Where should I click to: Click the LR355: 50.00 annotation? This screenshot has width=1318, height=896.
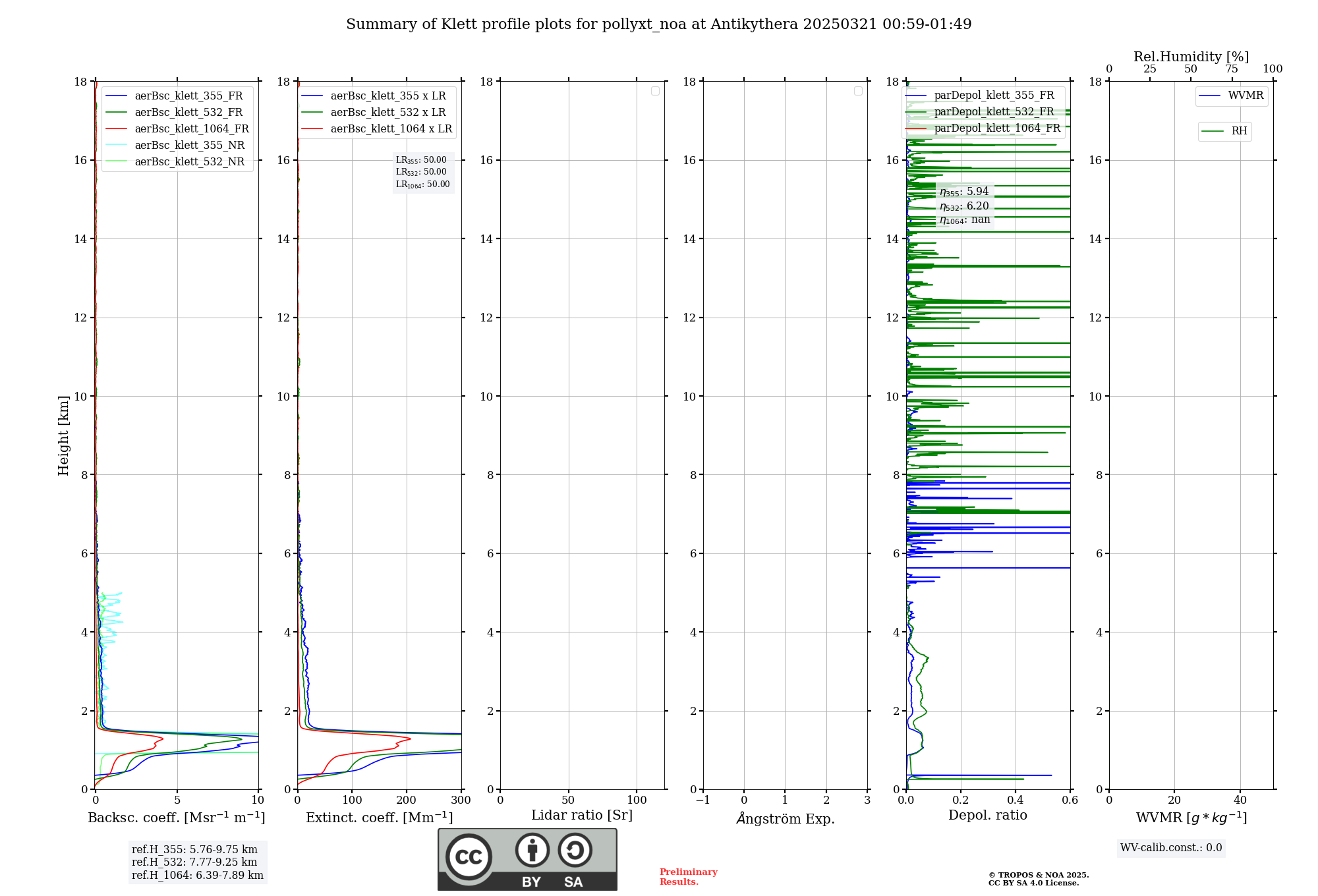[421, 160]
